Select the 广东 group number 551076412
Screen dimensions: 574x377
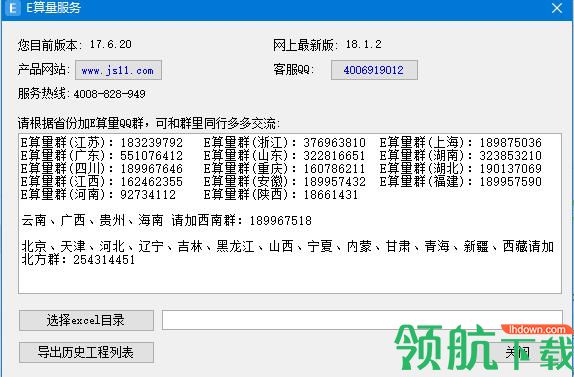tap(152, 156)
